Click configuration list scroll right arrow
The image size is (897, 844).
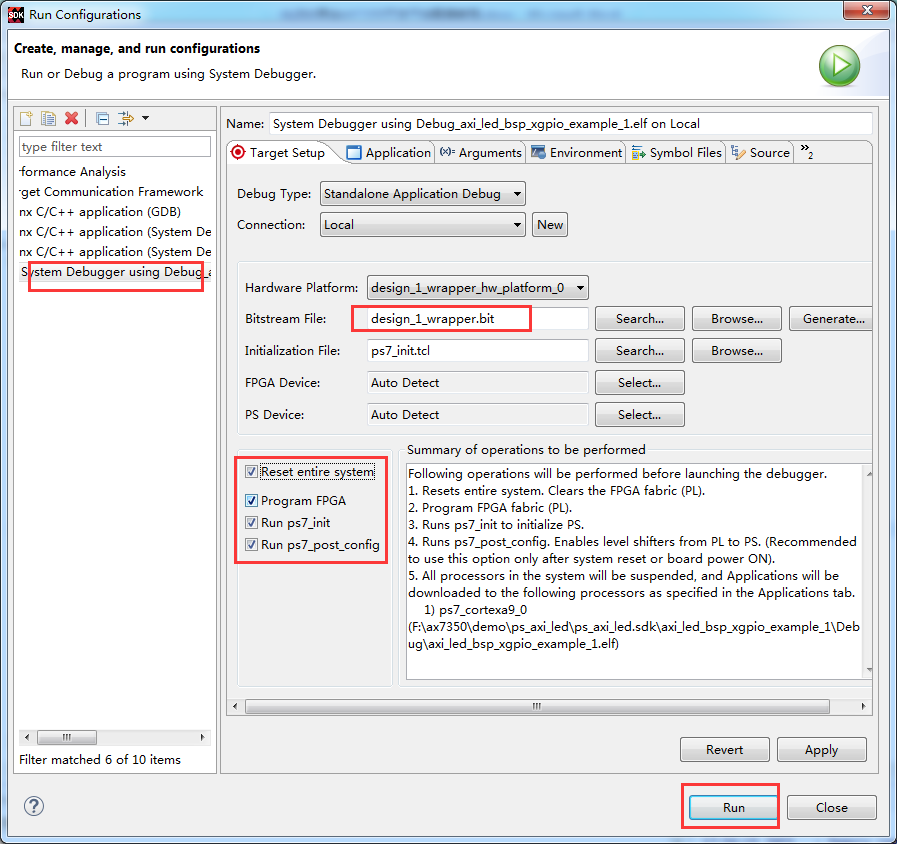point(203,737)
